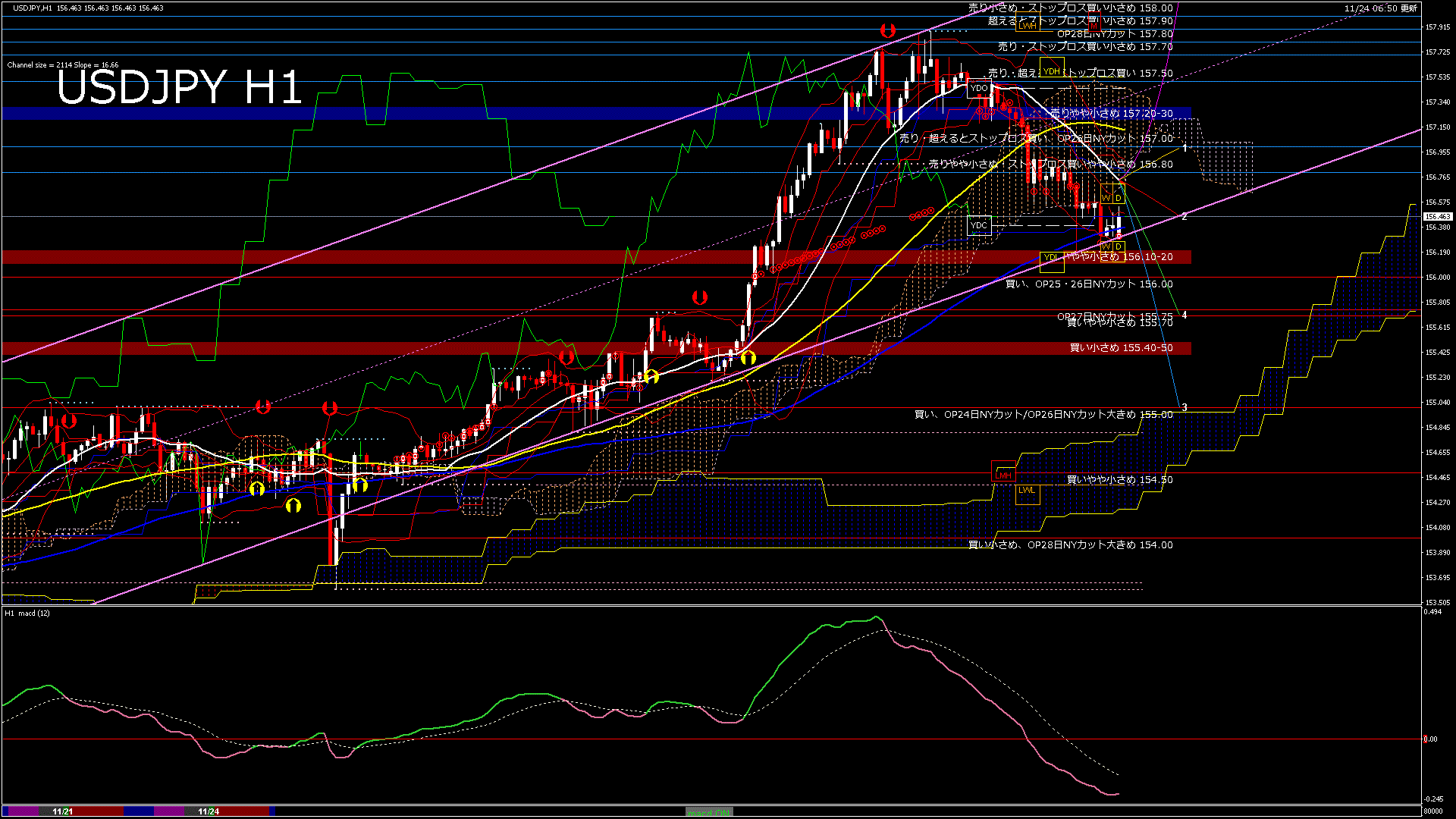Select the YDH yellow label box near 157.50

coord(1052,71)
